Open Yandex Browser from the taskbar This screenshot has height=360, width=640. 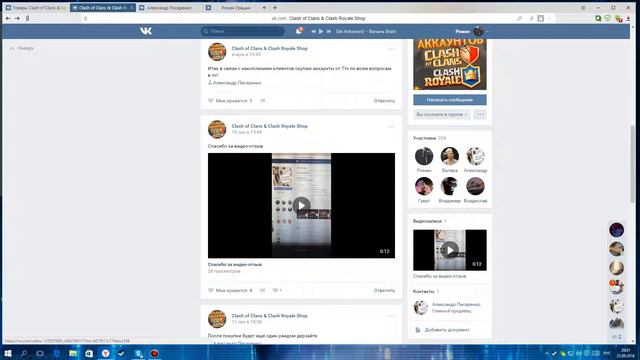105,353
